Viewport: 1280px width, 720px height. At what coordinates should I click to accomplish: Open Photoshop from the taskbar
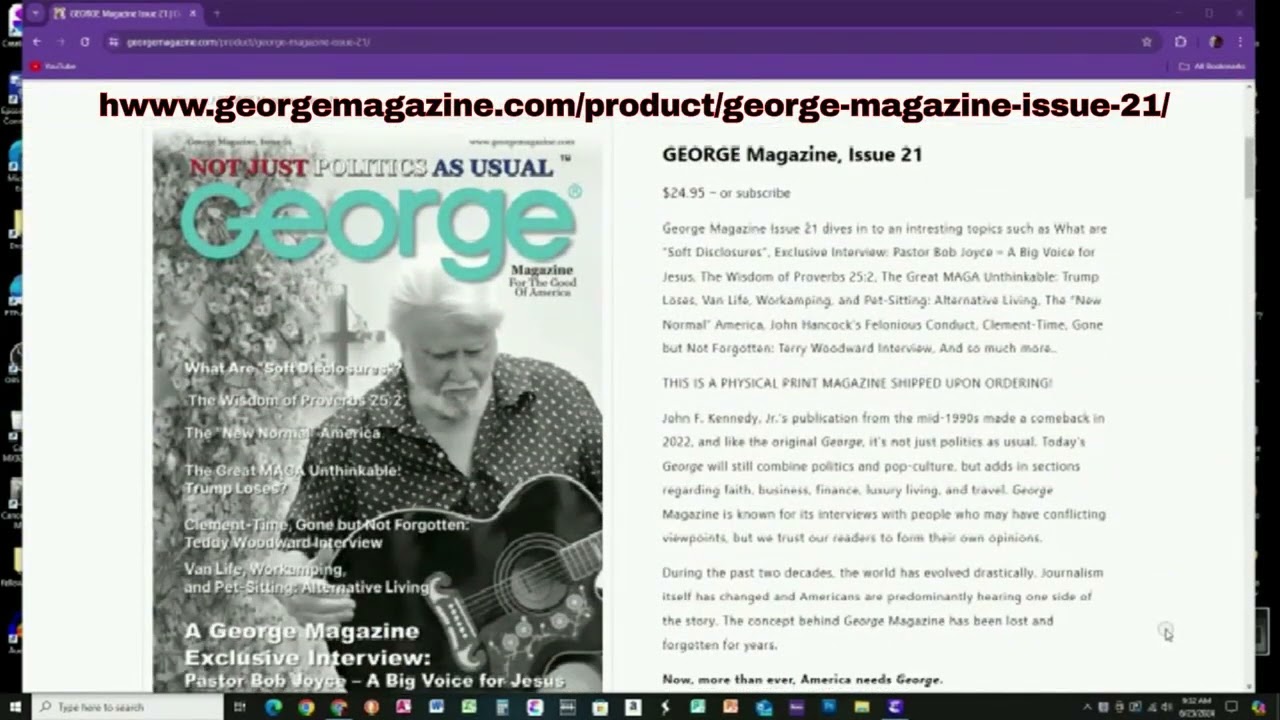(829, 707)
